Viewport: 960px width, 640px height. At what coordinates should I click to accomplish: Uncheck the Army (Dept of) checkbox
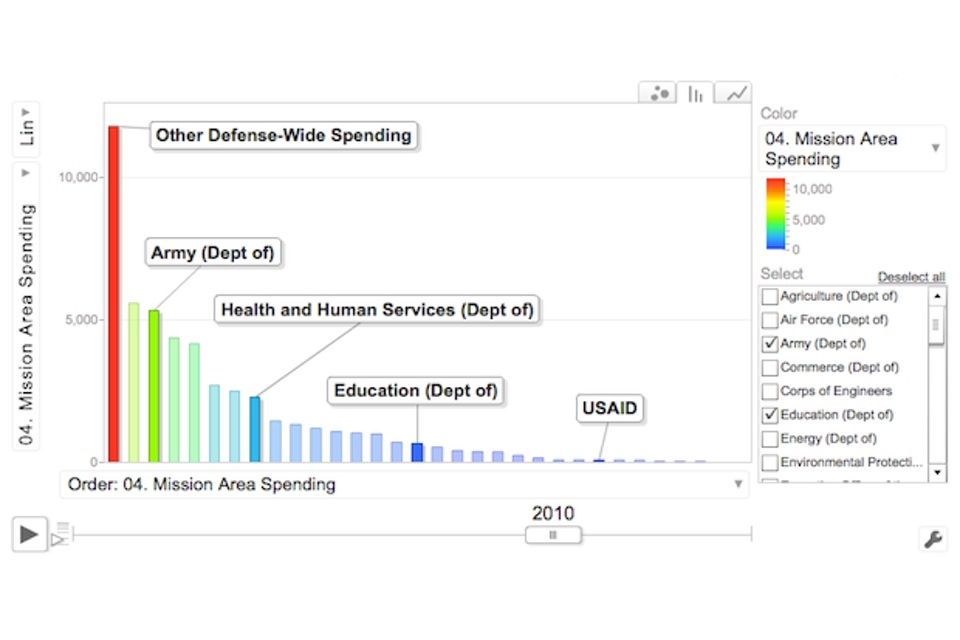pos(770,344)
